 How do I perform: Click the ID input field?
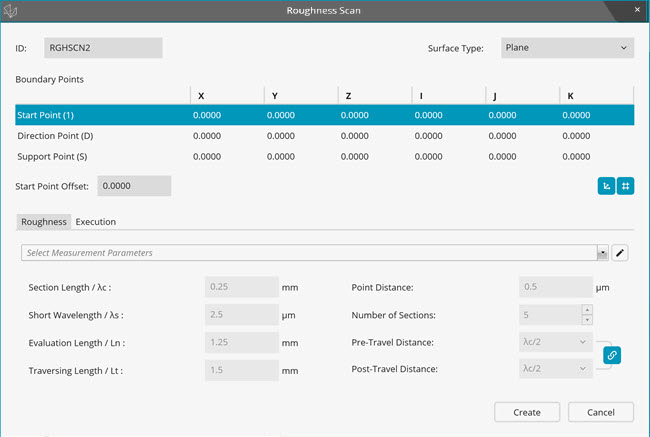pyautogui.click(x=102, y=48)
